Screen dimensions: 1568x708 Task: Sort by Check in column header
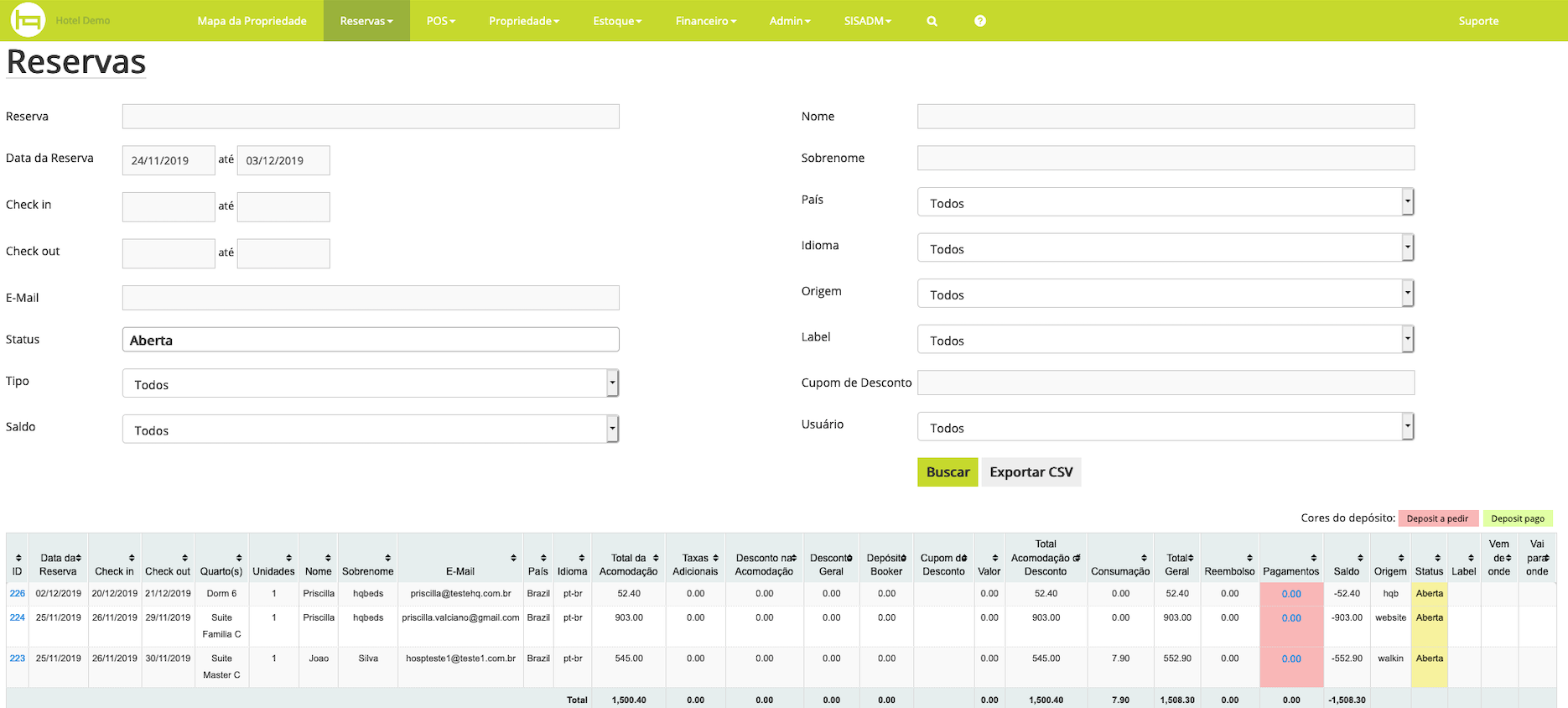click(x=115, y=558)
